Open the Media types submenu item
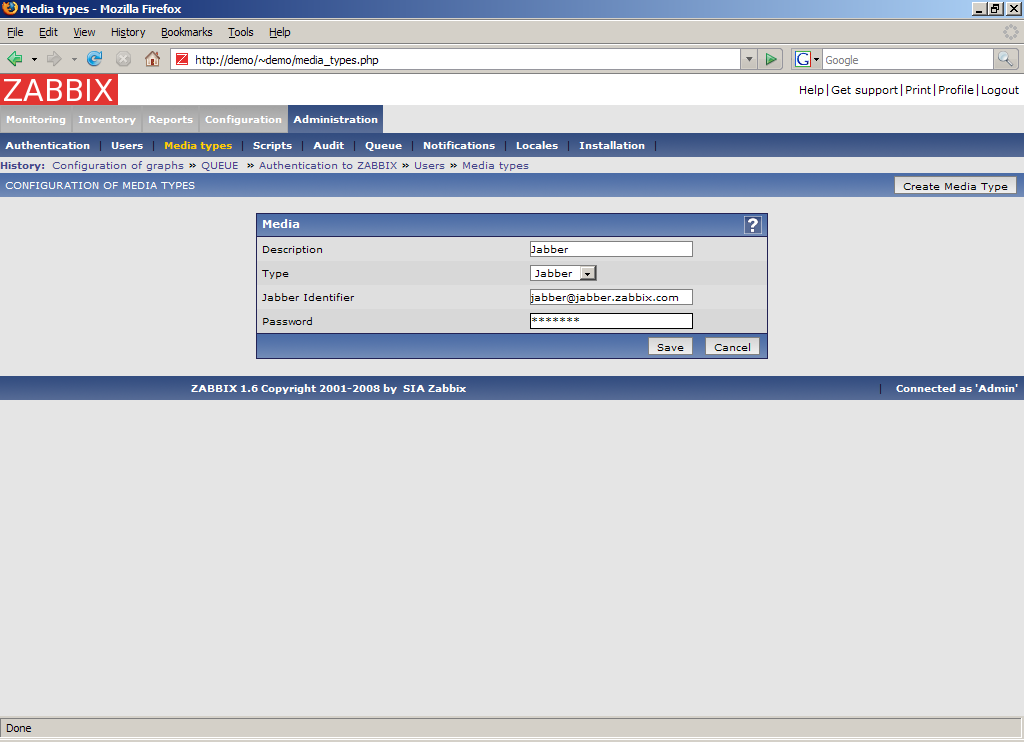Image resolution: width=1024 pixels, height=742 pixels. 198,146
